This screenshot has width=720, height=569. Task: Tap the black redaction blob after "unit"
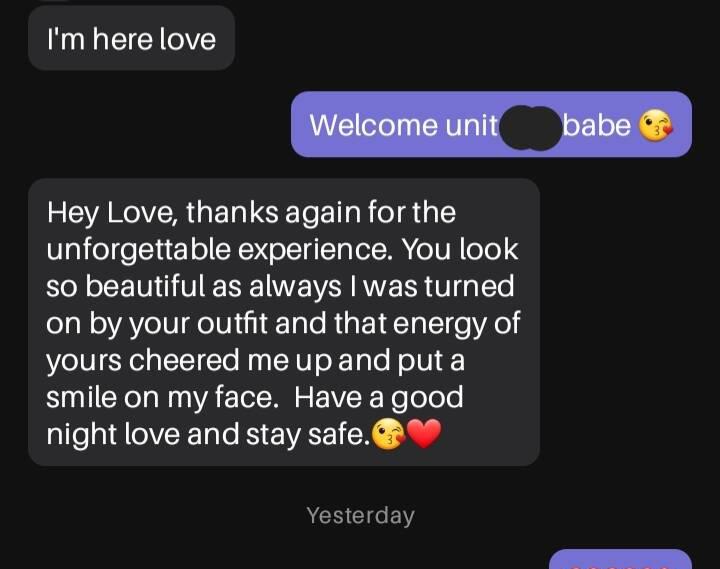click(530, 128)
